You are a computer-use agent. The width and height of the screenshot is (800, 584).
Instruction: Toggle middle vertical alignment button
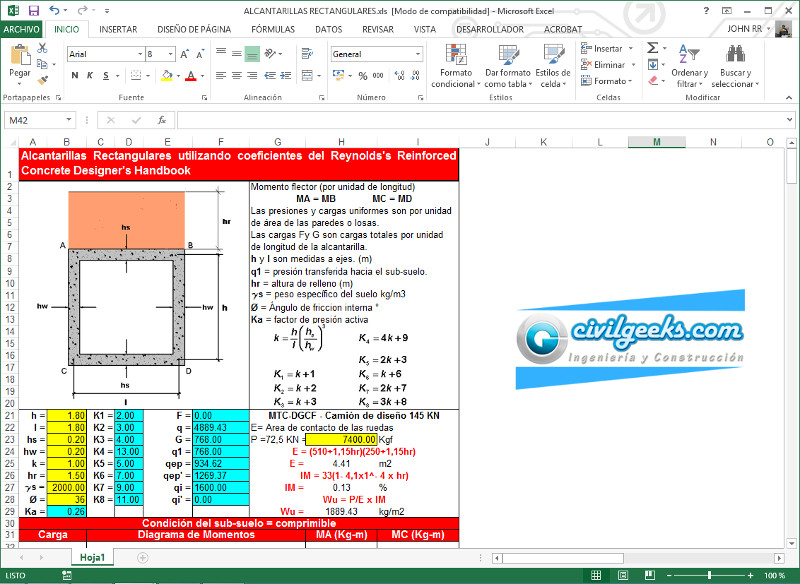click(235, 54)
